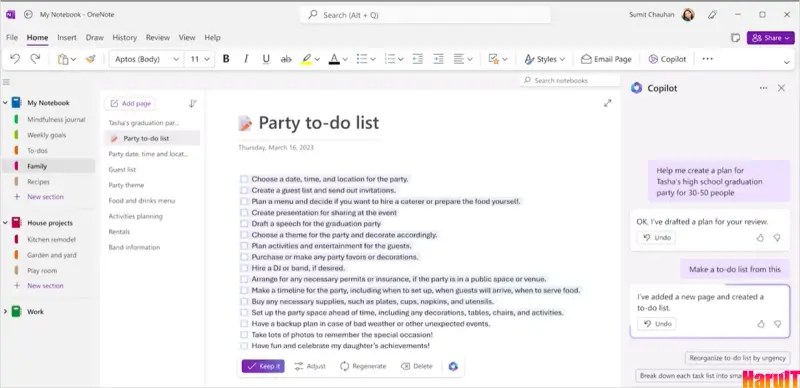800x388 pixels.
Task: Click the Search notebooks field
Action: 570,81
